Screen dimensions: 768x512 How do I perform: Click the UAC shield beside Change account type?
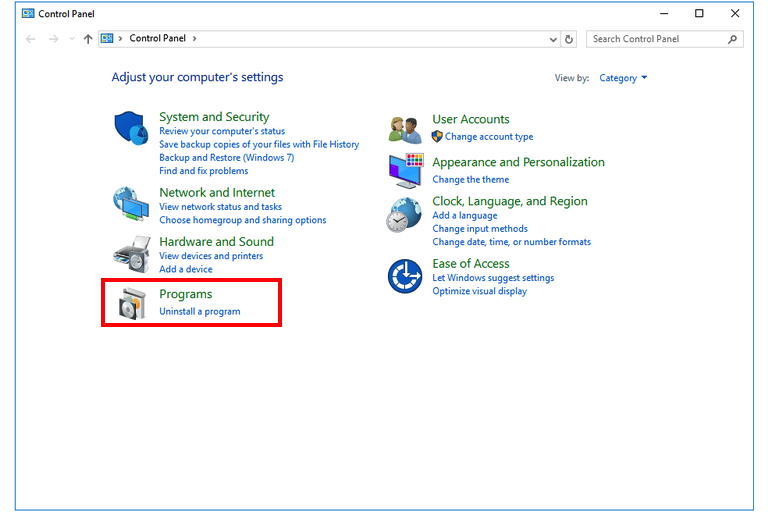[x=437, y=136]
